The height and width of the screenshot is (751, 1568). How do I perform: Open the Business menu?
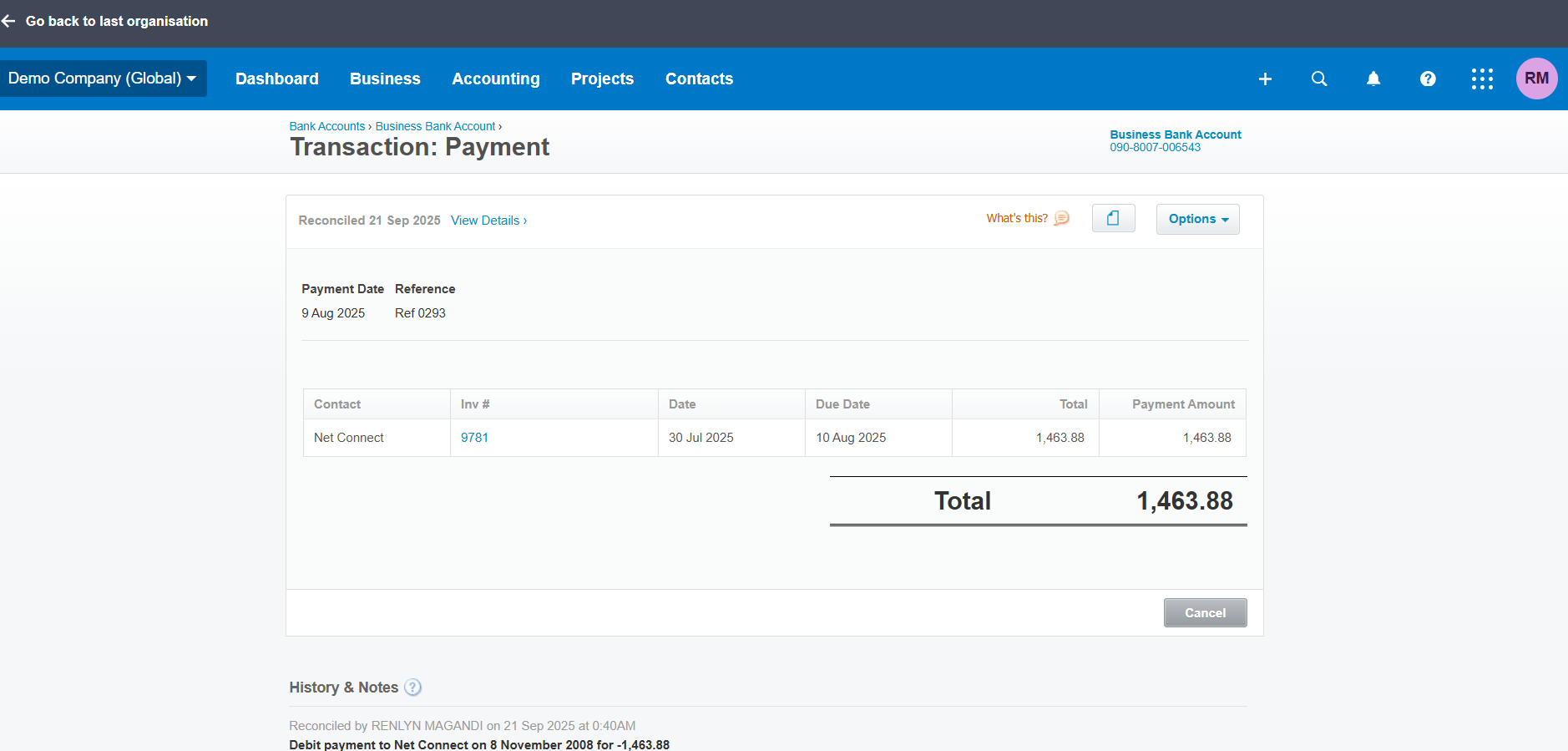(x=385, y=79)
